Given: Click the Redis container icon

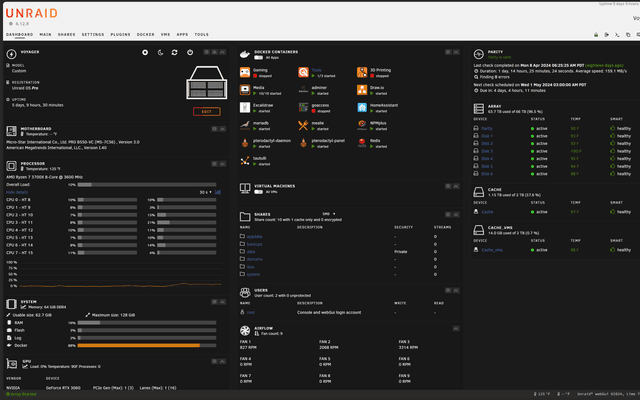Looking at the screenshot, I should [362, 143].
